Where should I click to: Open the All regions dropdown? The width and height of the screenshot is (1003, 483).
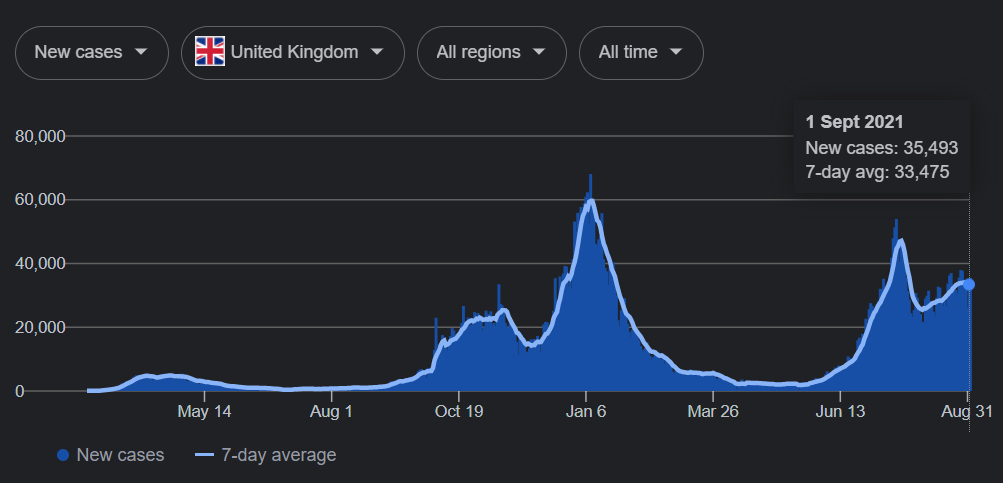click(x=491, y=52)
